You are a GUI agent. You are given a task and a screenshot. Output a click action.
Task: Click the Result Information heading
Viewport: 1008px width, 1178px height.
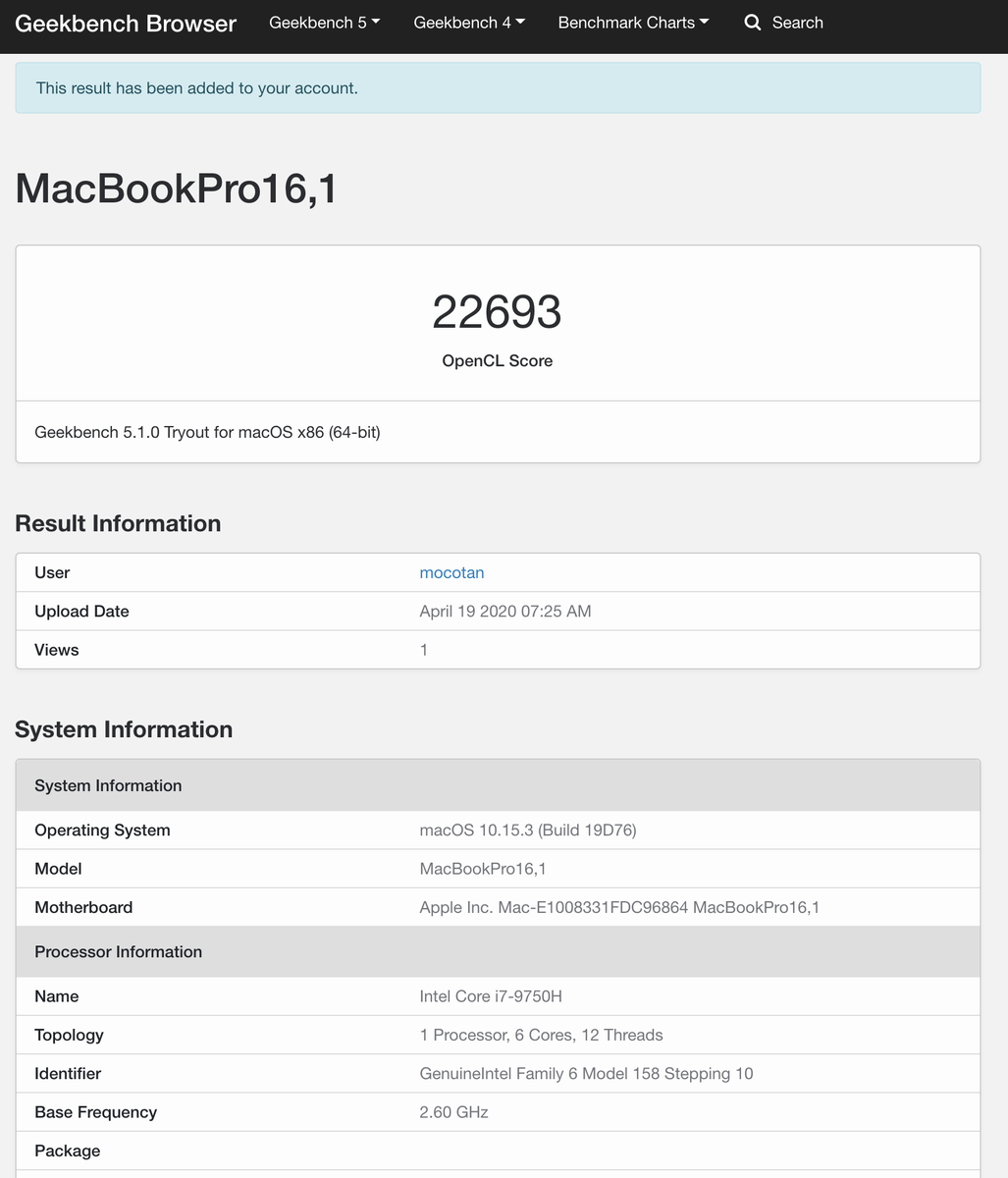118,523
